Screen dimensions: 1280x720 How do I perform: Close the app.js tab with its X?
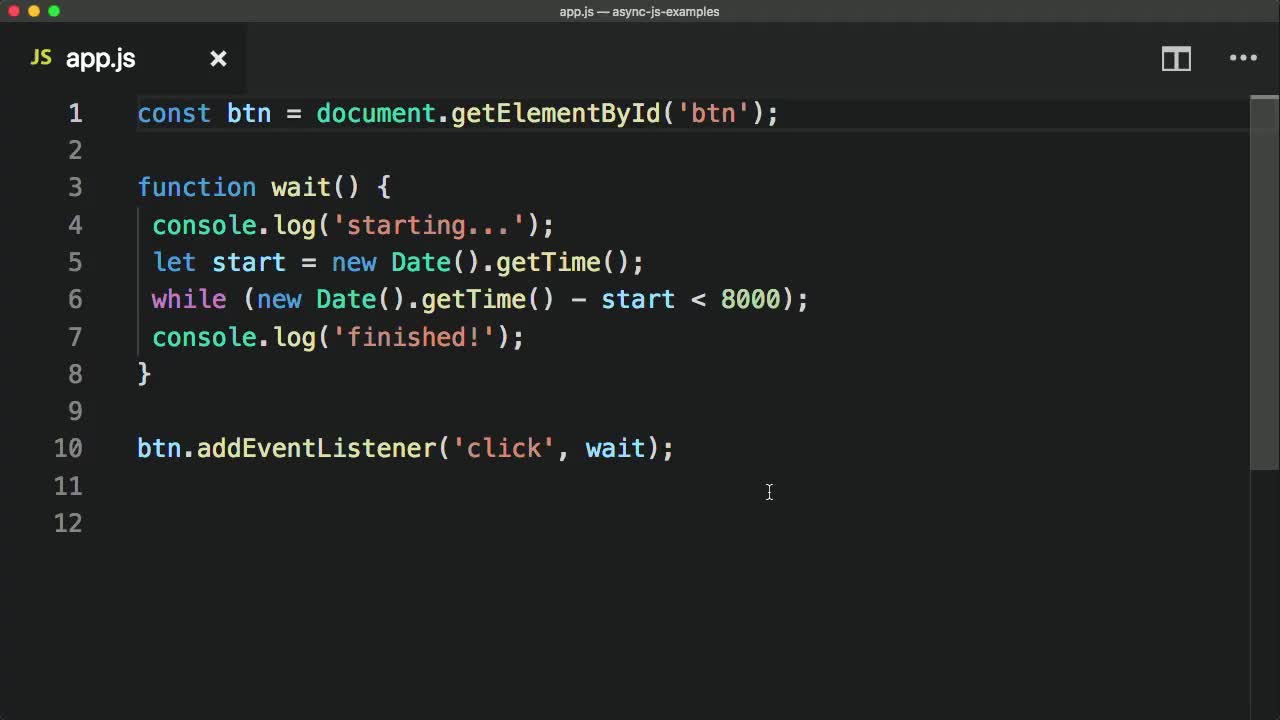[x=218, y=59]
